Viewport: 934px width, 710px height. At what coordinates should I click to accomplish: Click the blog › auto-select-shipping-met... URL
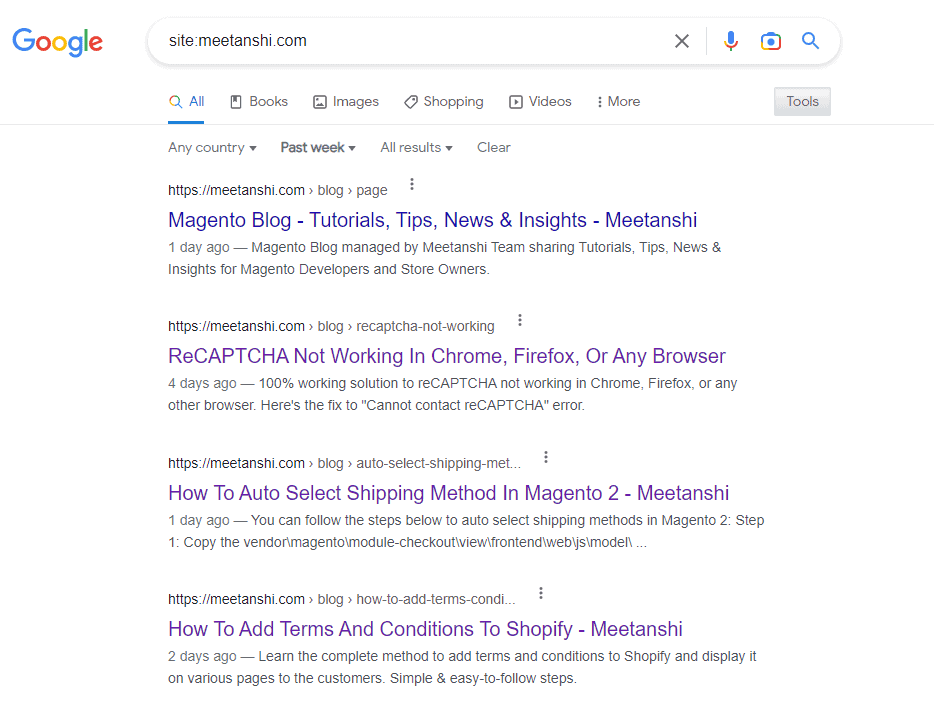pyautogui.click(x=344, y=463)
